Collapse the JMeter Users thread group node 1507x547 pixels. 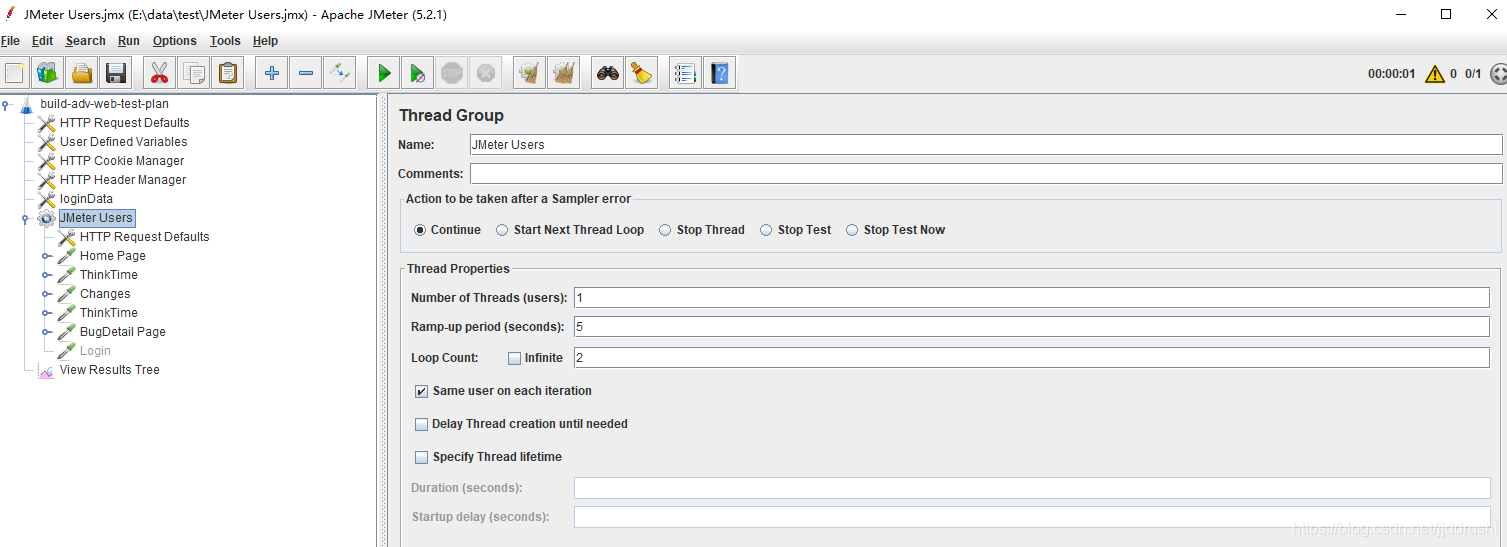[x=25, y=218]
